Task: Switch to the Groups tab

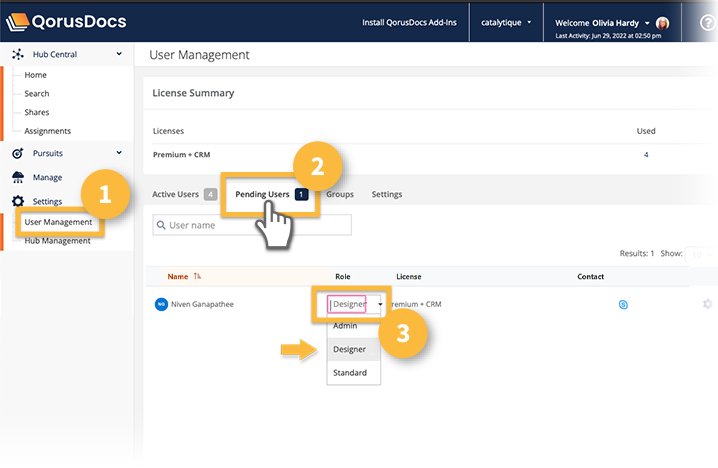Action: [x=340, y=194]
